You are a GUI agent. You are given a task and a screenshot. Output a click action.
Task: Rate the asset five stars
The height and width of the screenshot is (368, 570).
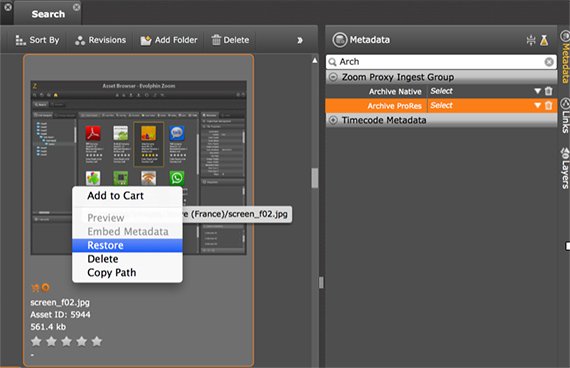pos(97,341)
